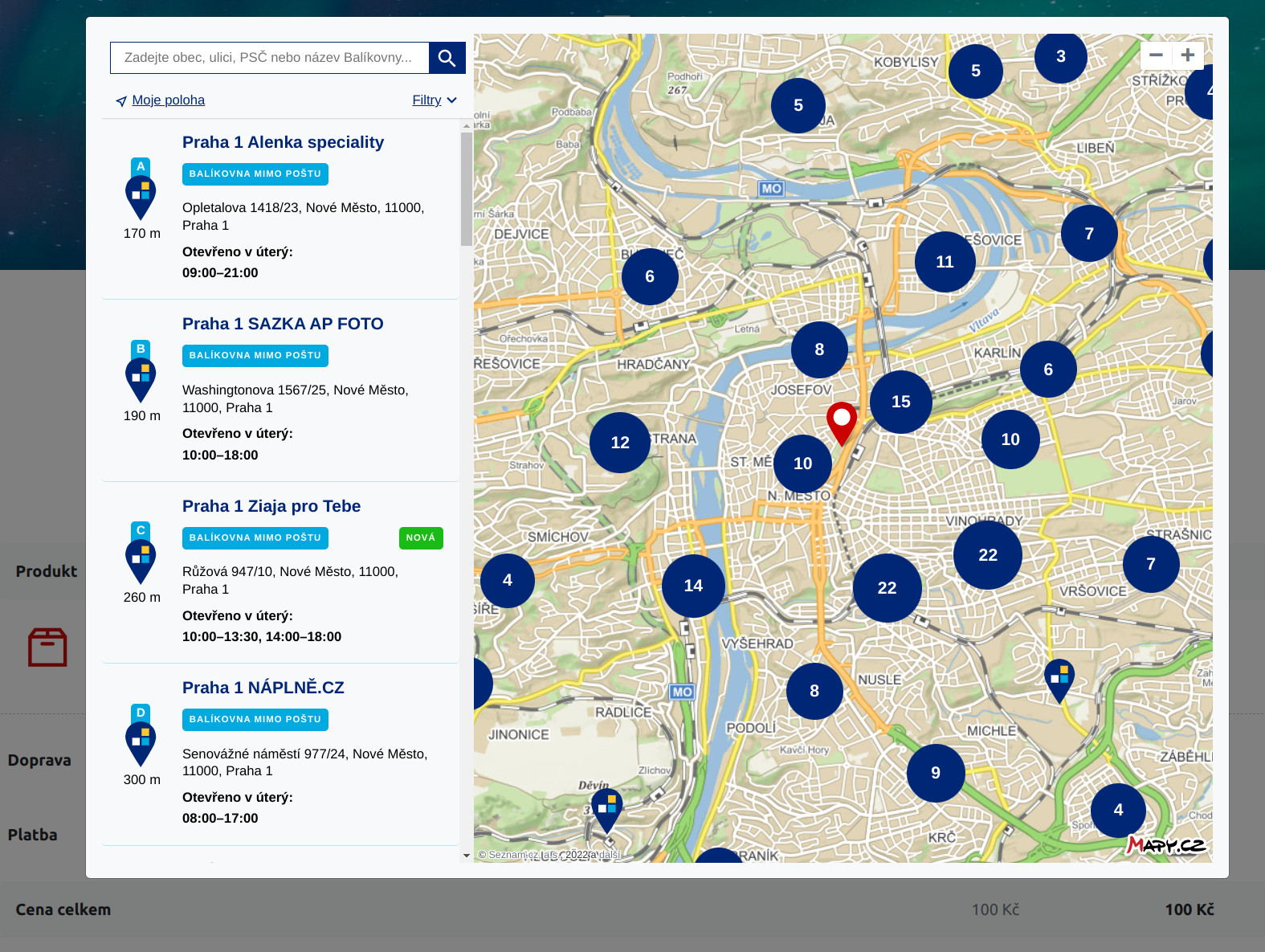This screenshot has height=952, width=1265.
Task: Select pin marker B for SAZKA AP FOTO
Action: (141, 372)
